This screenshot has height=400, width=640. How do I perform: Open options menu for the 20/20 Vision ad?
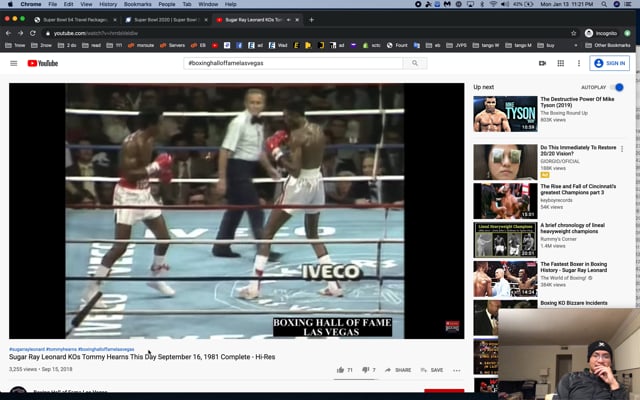point(622,149)
